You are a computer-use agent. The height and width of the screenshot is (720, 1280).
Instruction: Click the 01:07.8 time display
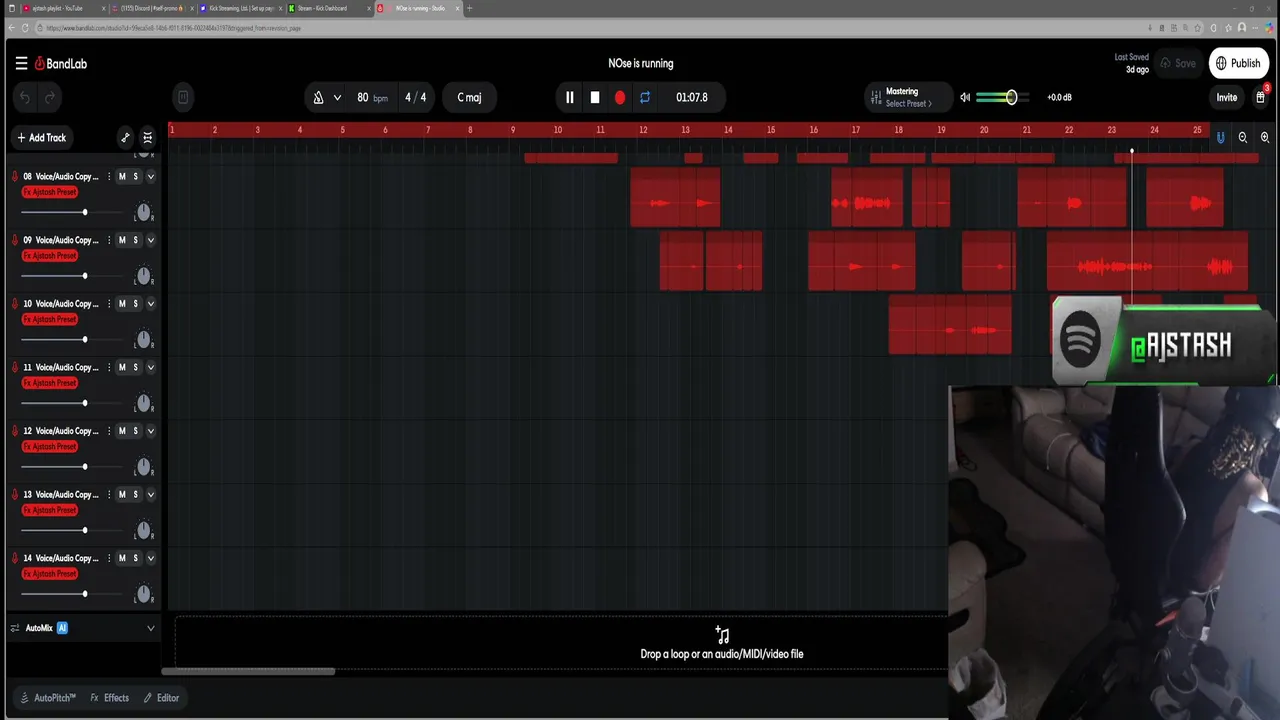[691, 97]
